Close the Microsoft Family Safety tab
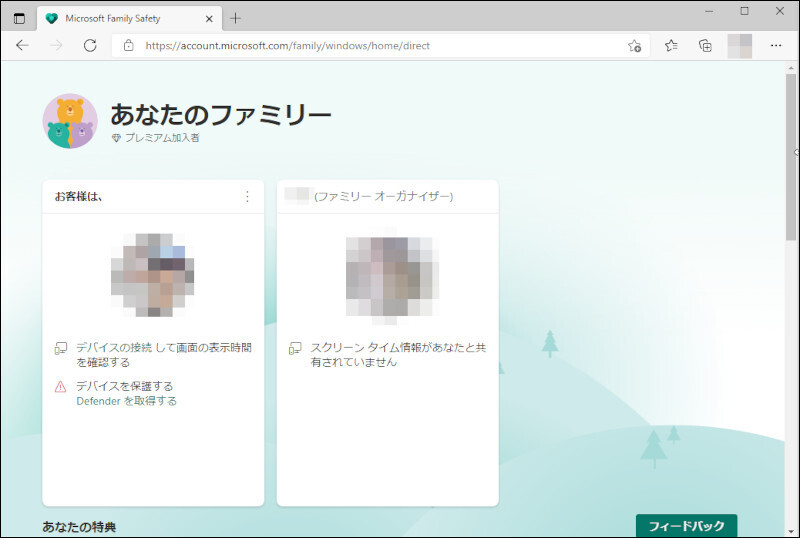Image resolution: width=800 pixels, height=538 pixels. pos(209,19)
